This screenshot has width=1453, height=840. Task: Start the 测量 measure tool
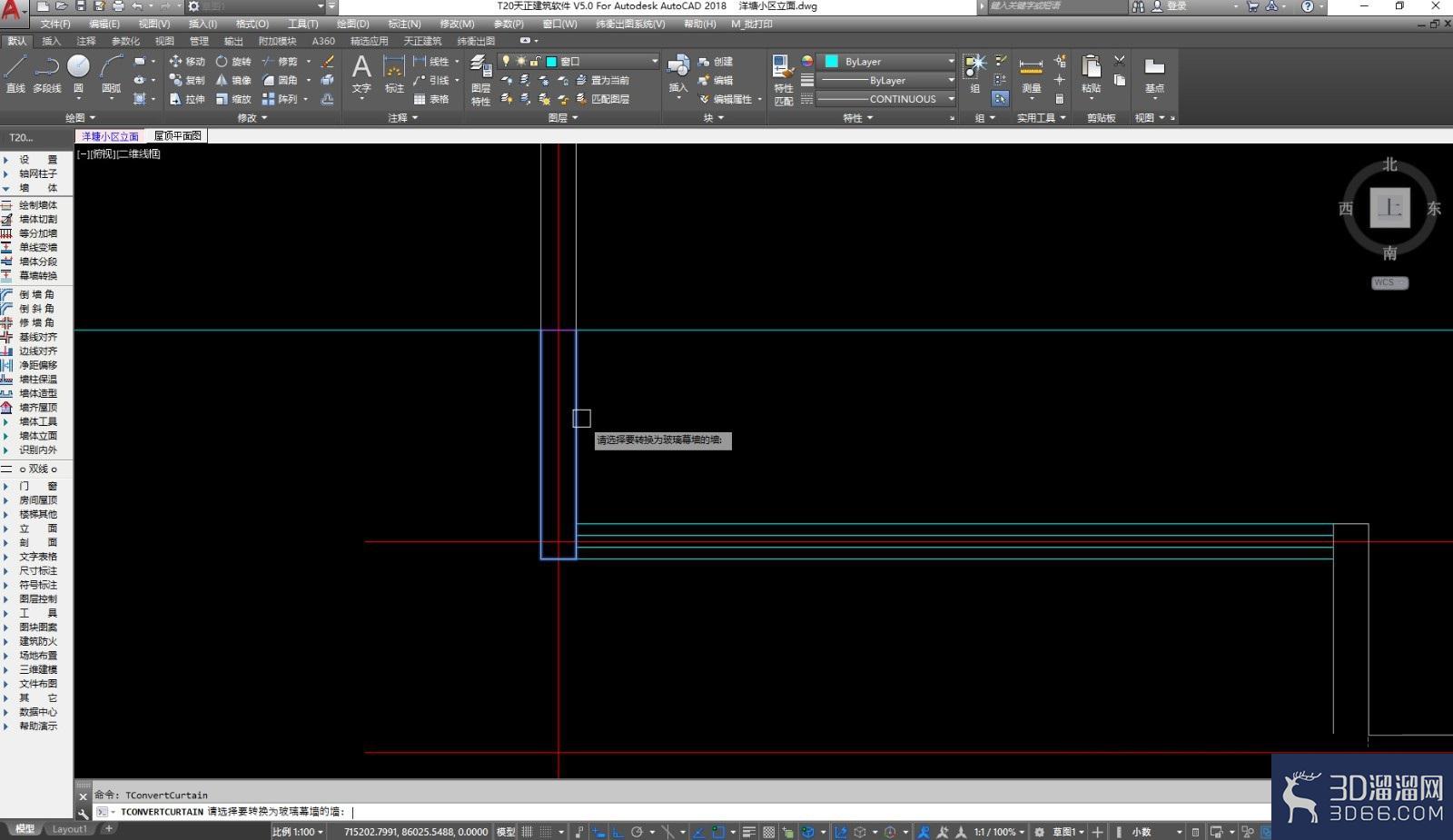[x=1031, y=76]
